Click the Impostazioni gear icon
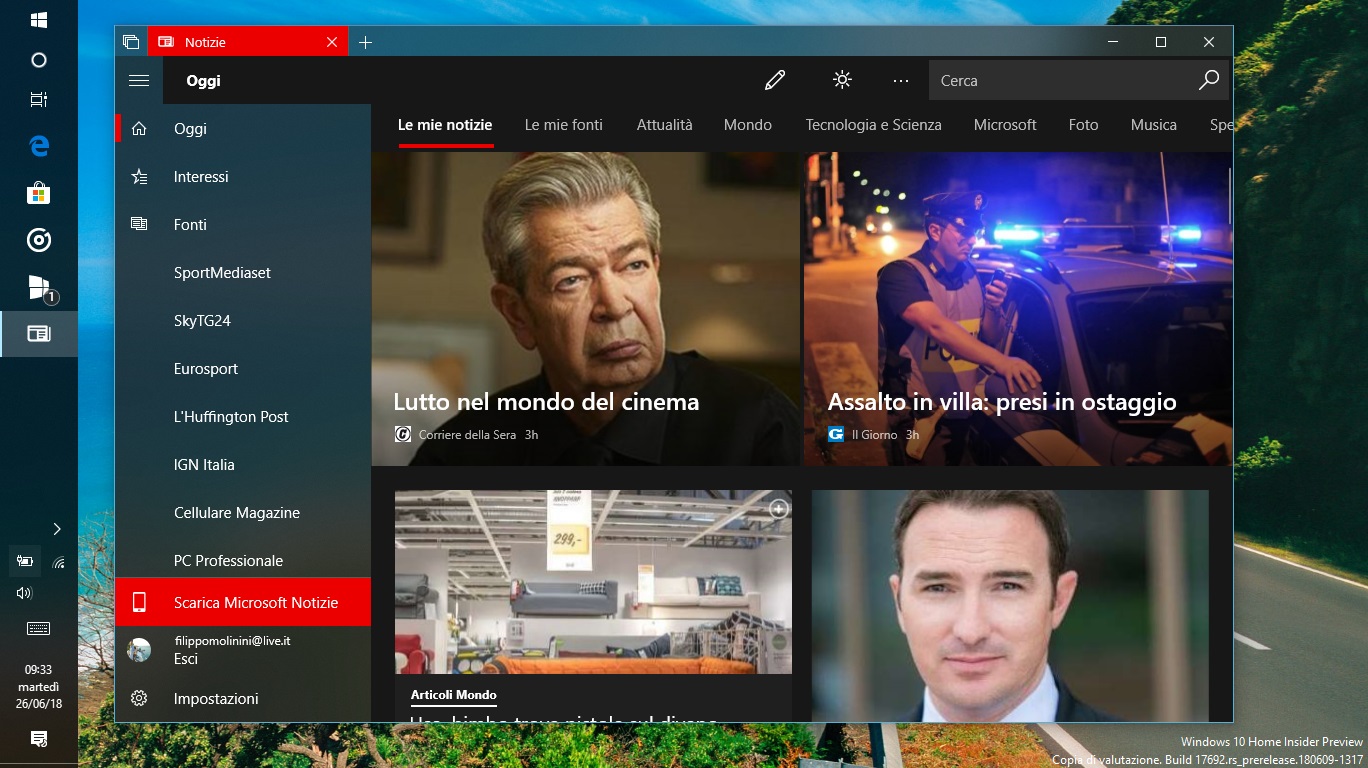 pyautogui.click(x=139, y=698)
